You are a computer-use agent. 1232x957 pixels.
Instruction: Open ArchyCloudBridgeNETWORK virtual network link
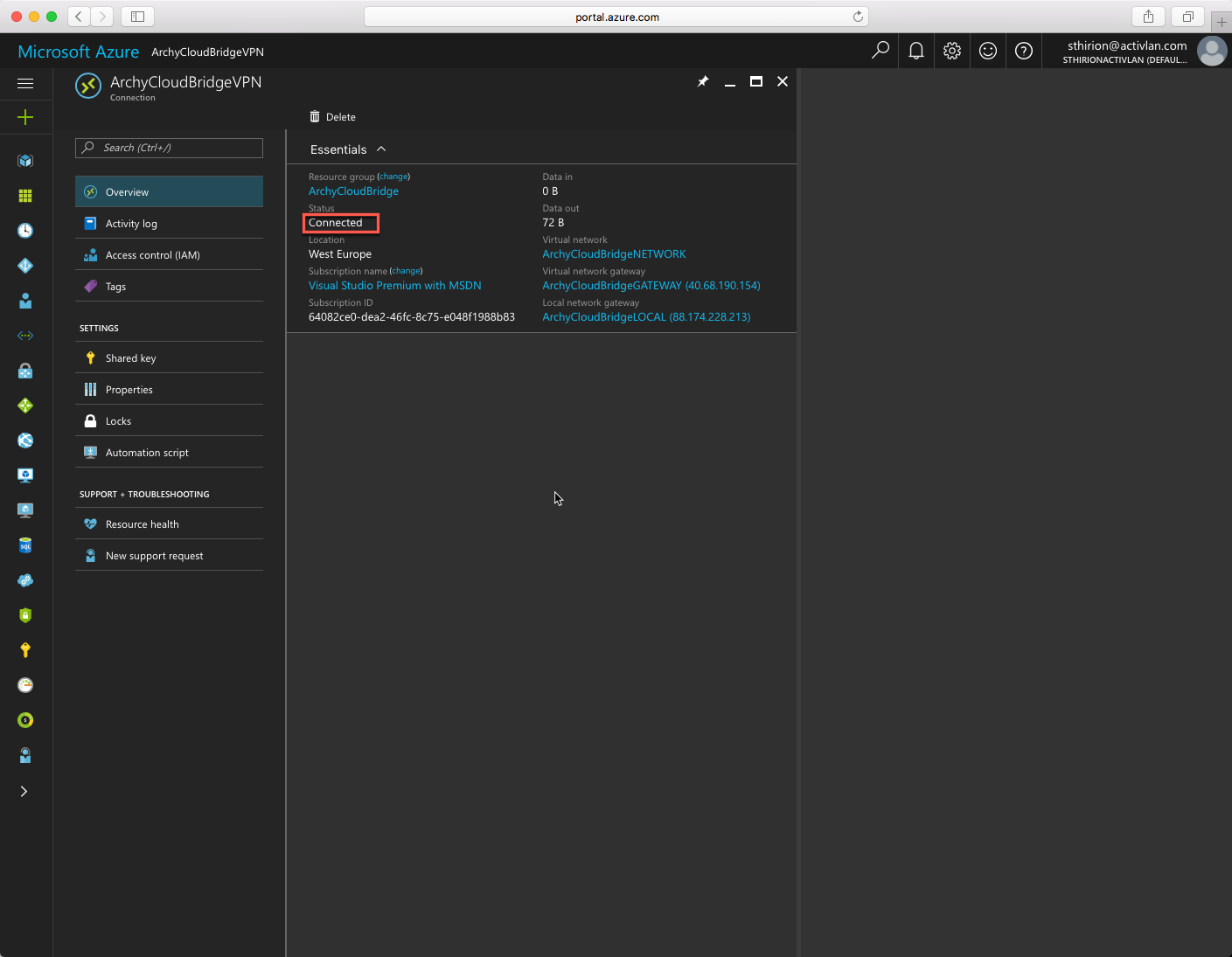(x=614, y=253)
